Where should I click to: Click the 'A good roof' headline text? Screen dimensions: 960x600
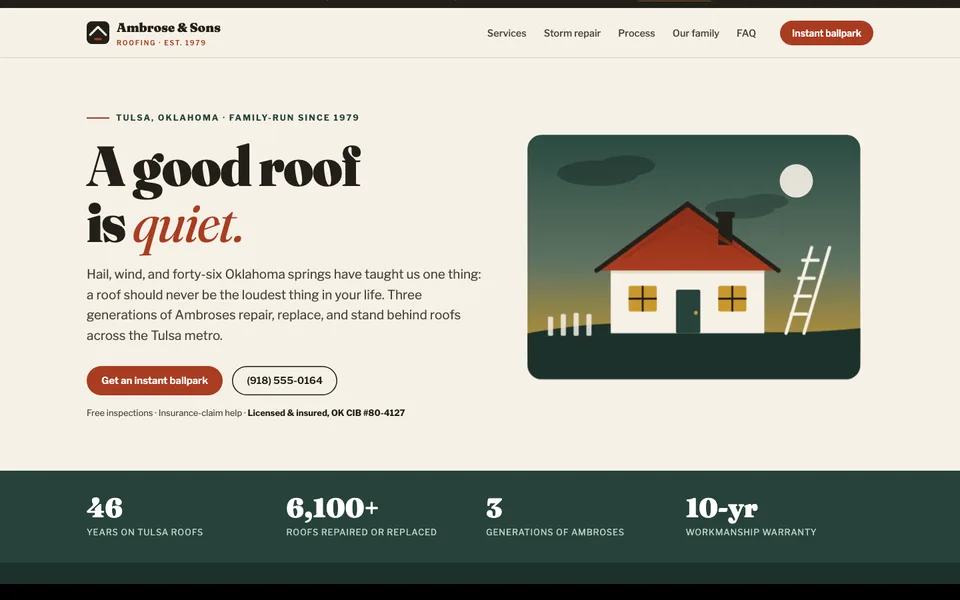[x=223, y=169]
